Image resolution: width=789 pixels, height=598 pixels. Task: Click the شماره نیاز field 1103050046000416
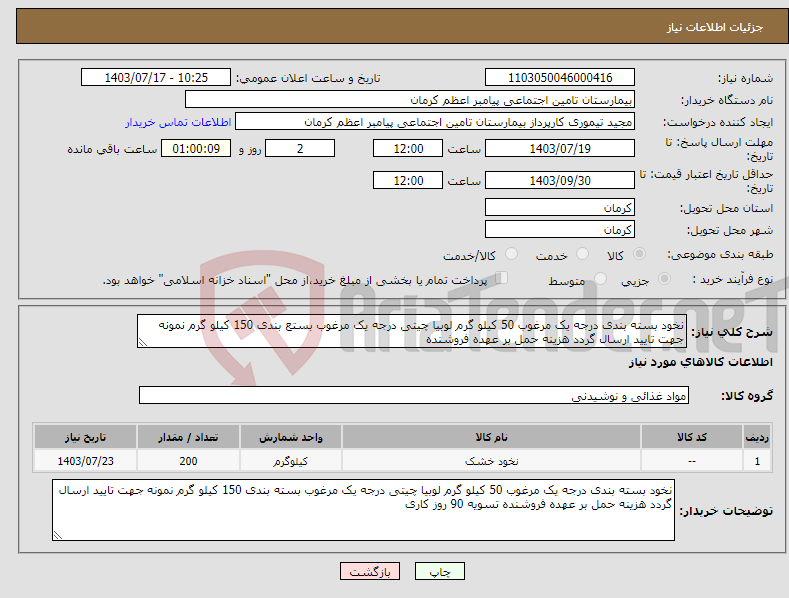(560, 78)
